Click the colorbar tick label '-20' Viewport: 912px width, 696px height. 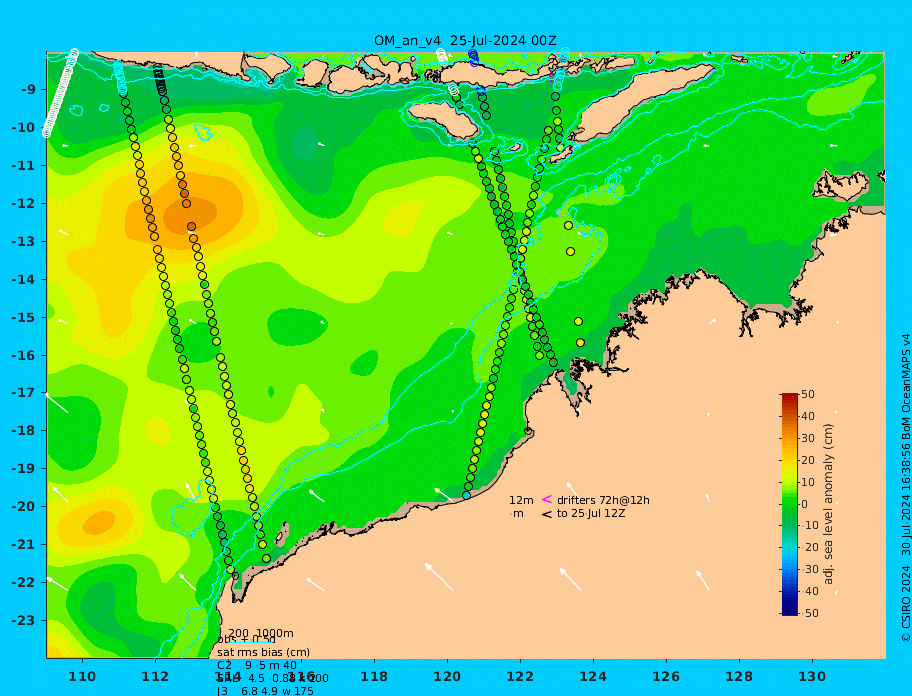click(x=810, y=548)
